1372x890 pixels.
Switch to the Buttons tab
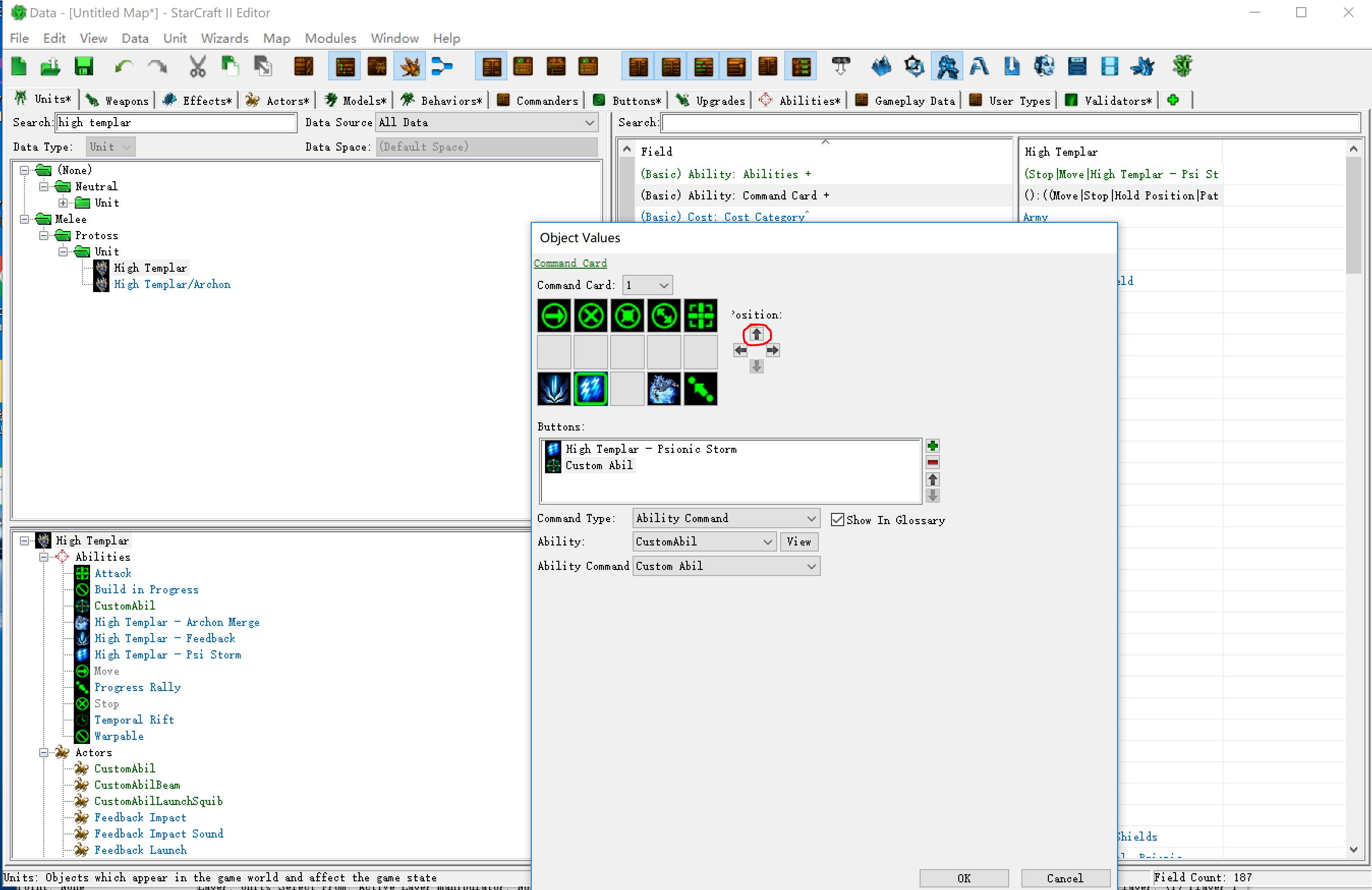click(628, 100)
